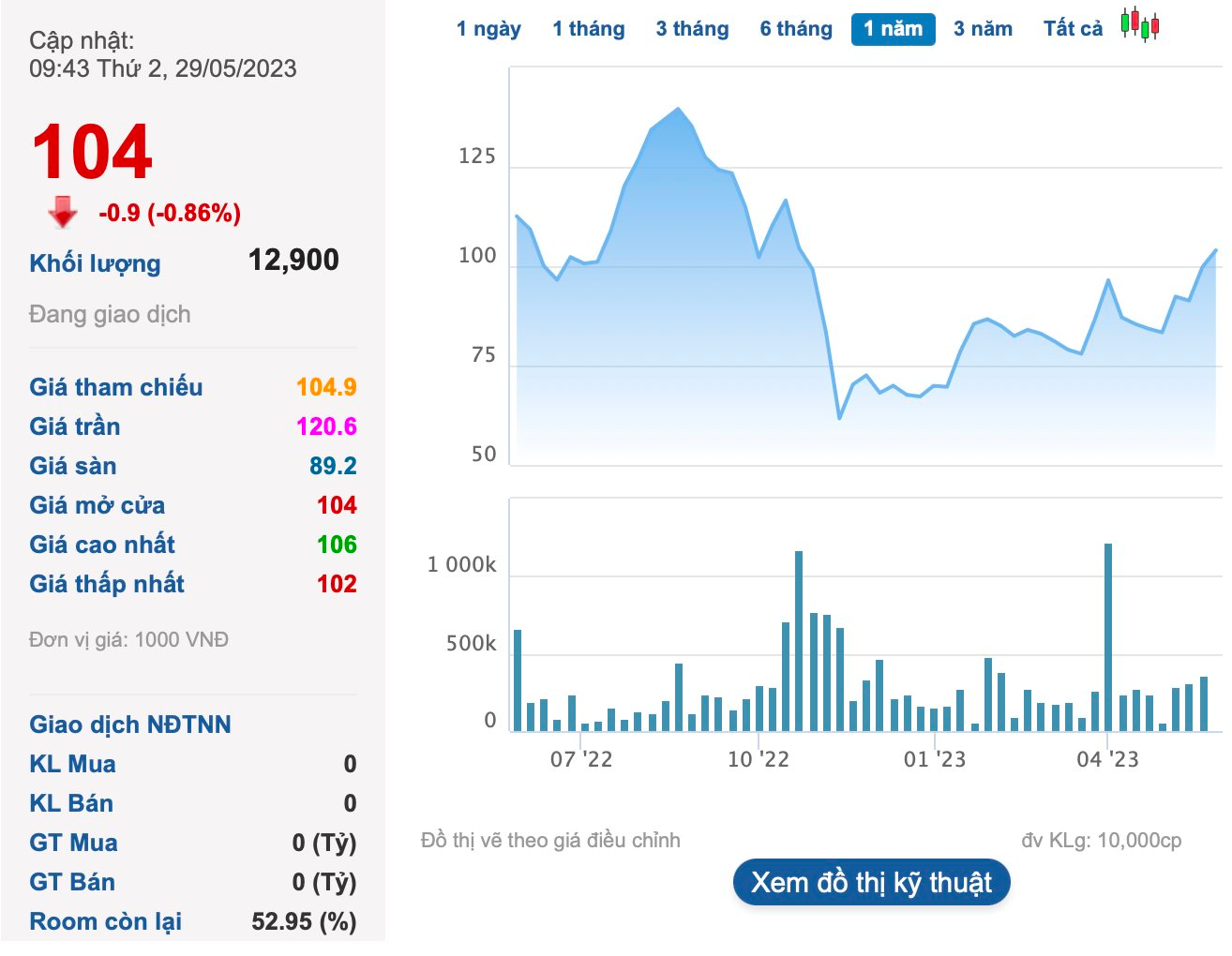Image resolution: width=1232 pixels, height=956 pixels.
Task: Click the price chart peak above 125
Action: [678, 110]
